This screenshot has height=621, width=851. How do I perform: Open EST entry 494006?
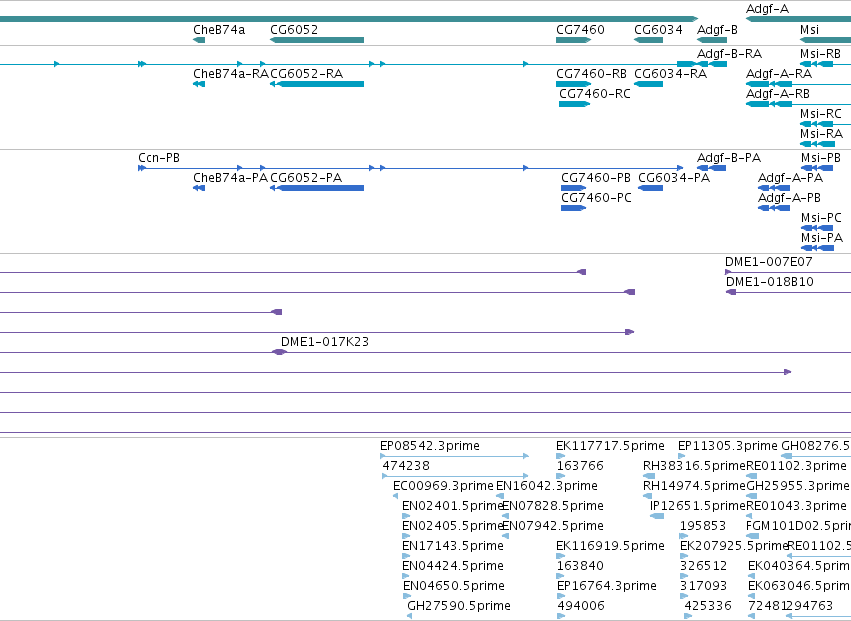[x=581, y=606]
